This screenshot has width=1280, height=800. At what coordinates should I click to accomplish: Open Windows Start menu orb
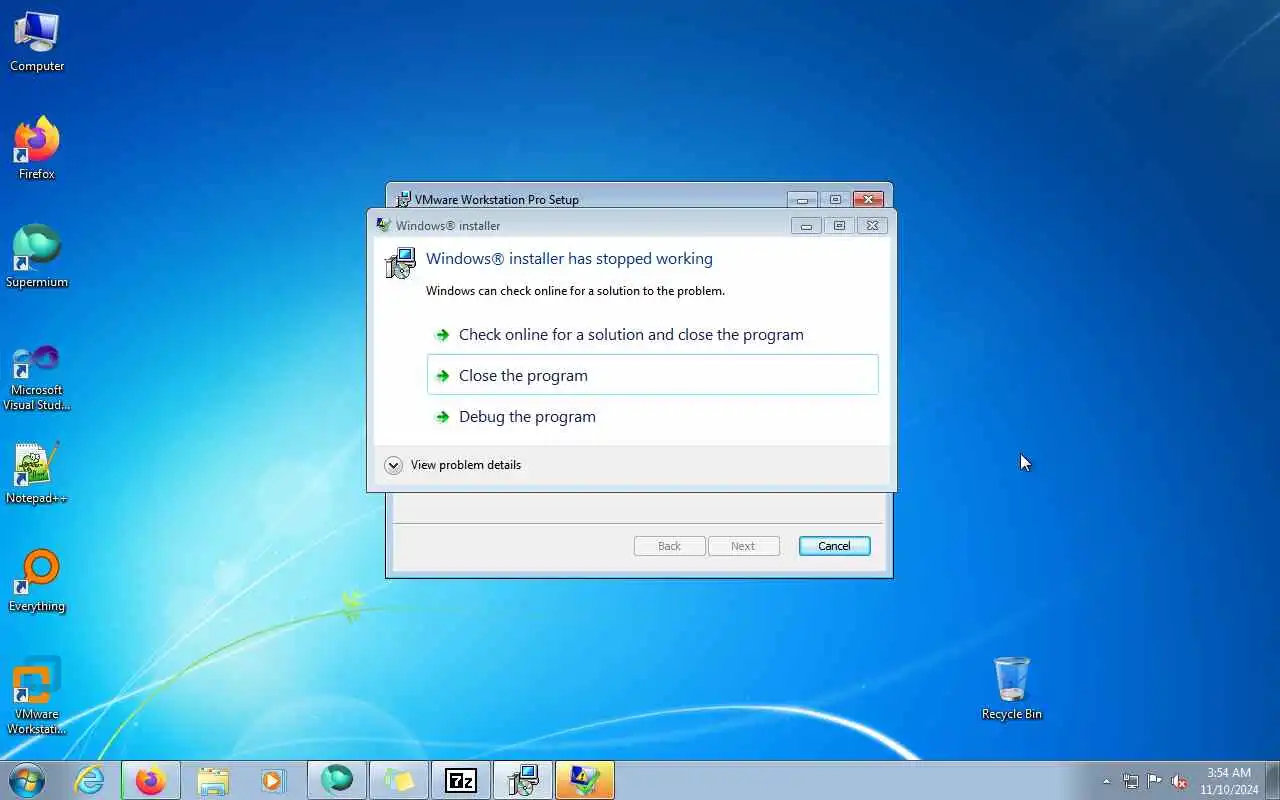(x=26, y=780)
